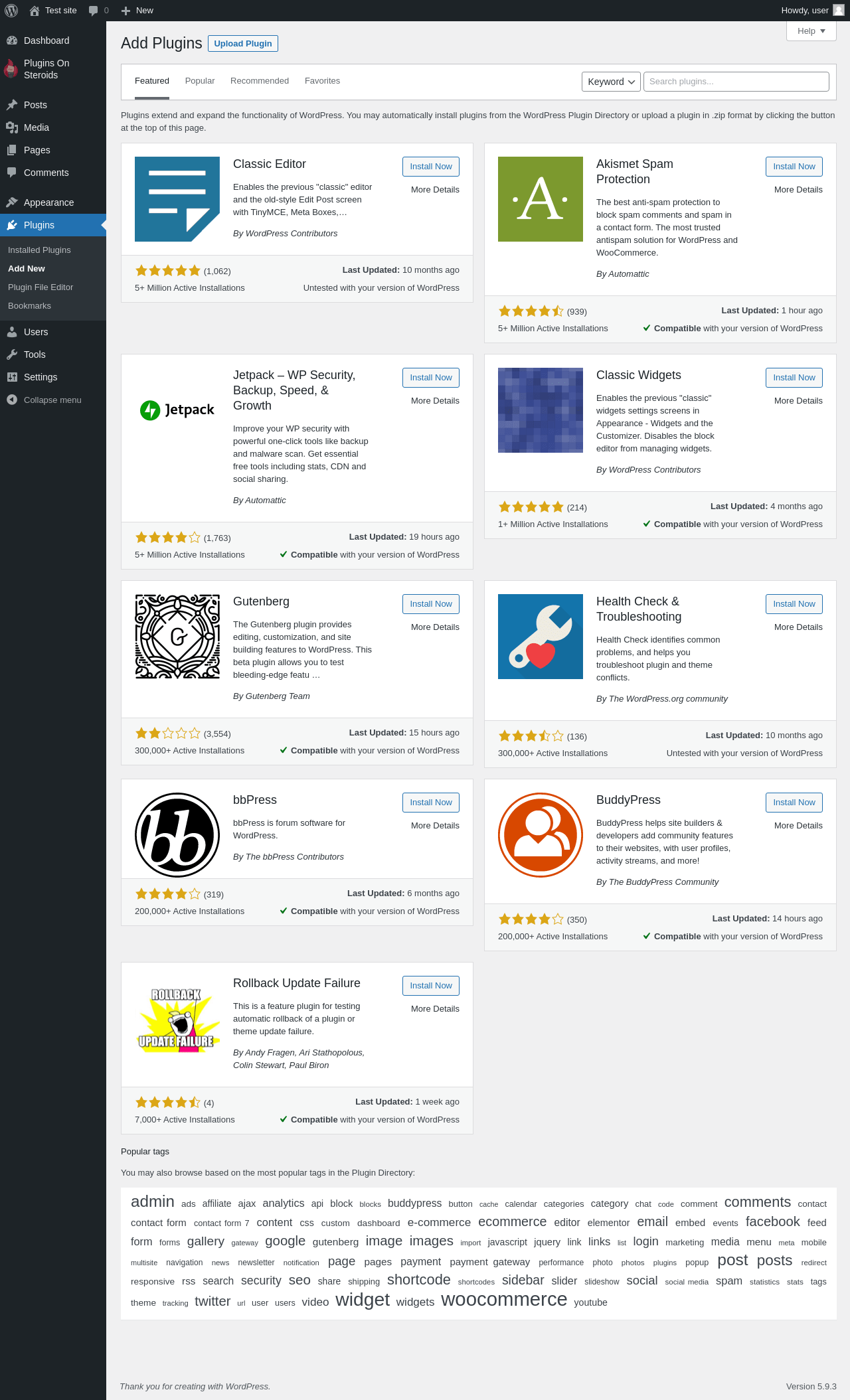Image resolution: width=850 pixels, height=1400 pixels.
Task: Click the plus New icon in admin bar
Action: [x=126, y=11]
